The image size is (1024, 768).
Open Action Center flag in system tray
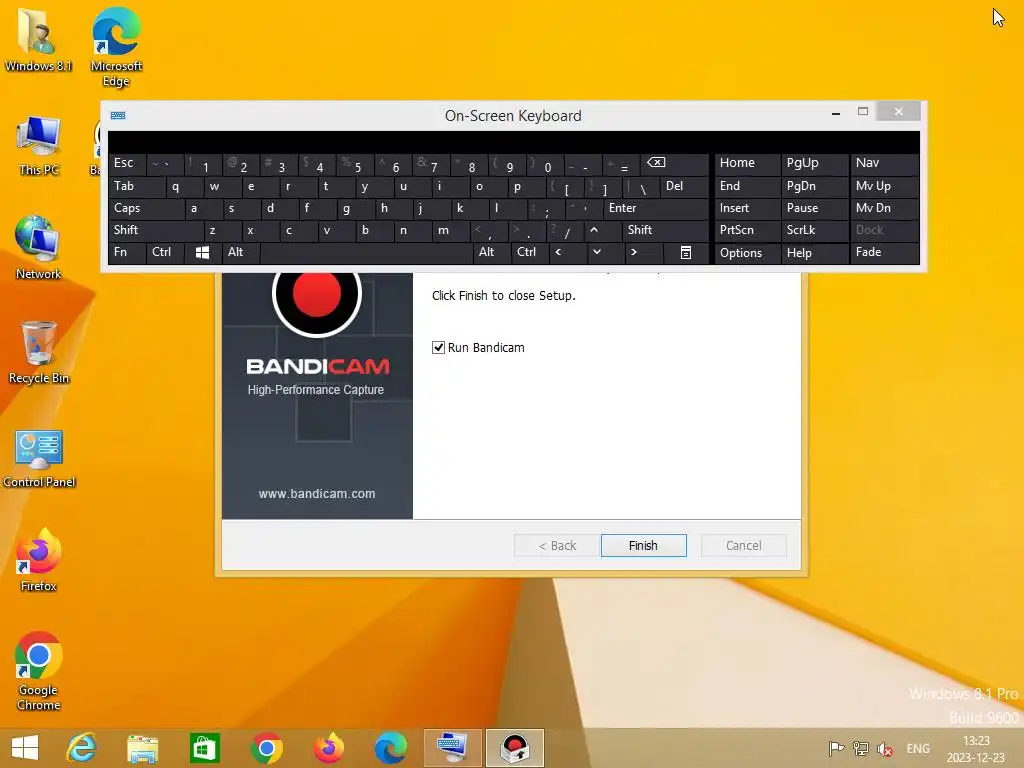pyautogui.click(x=836, y=748)
